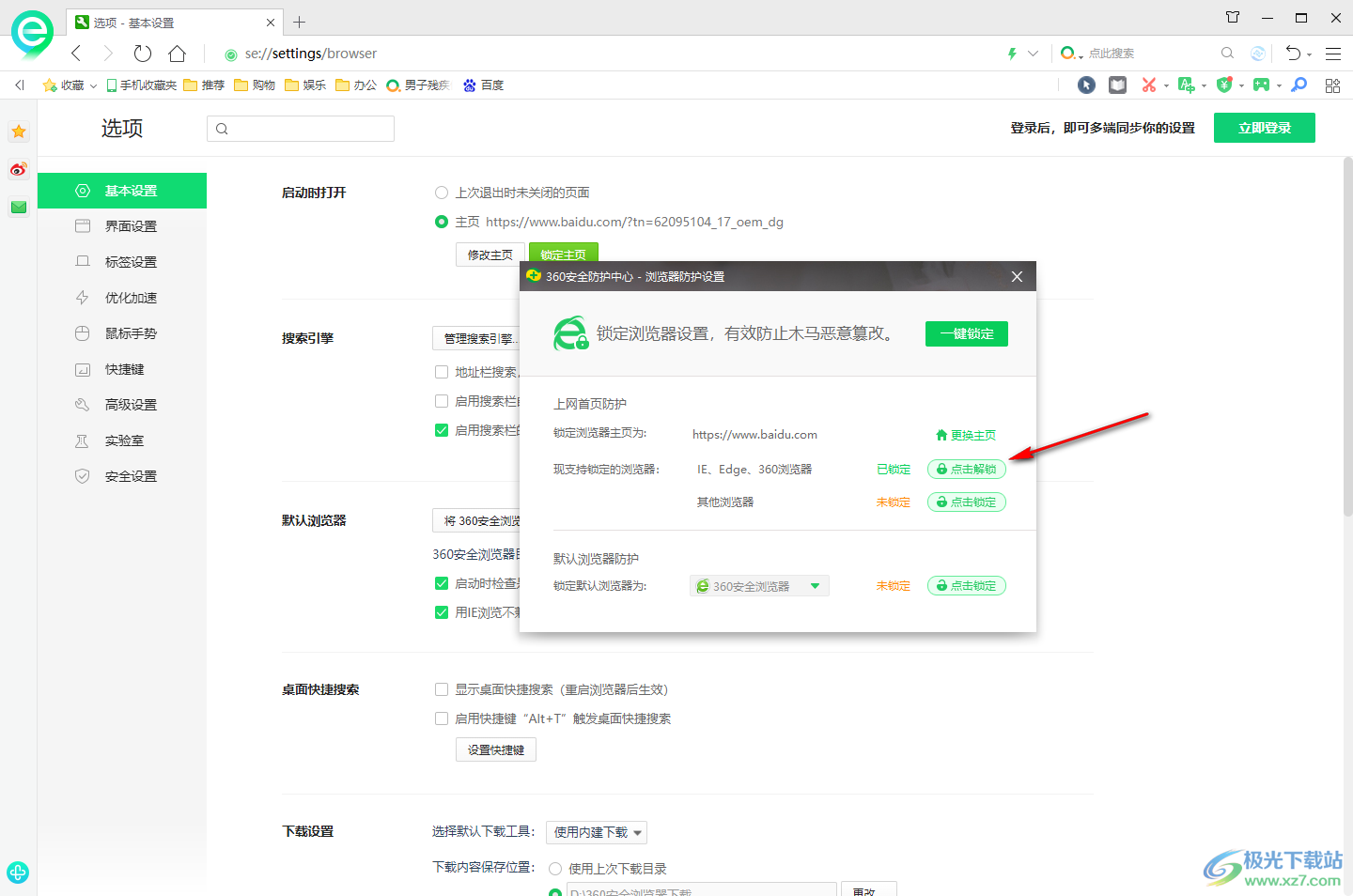
Task: Click the green translate extension icon
Action: tap(1186, 85)
